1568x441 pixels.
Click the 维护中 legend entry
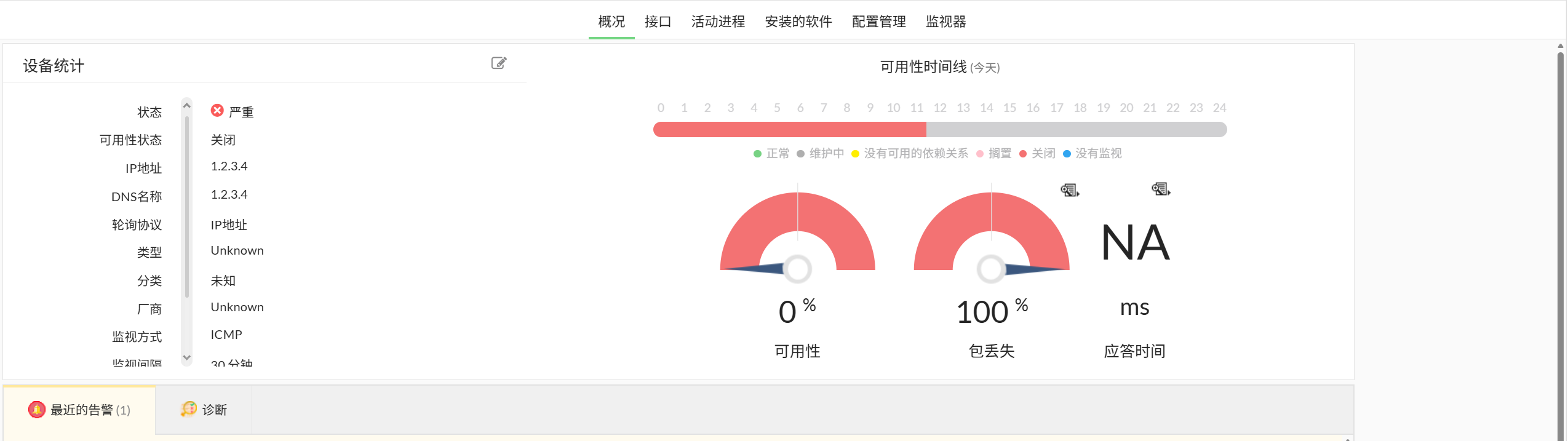[x=820, y=153]
